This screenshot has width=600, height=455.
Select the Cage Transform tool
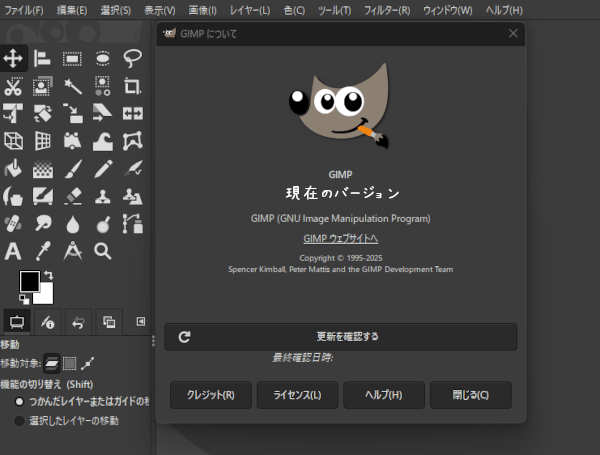tap(132, 141)
